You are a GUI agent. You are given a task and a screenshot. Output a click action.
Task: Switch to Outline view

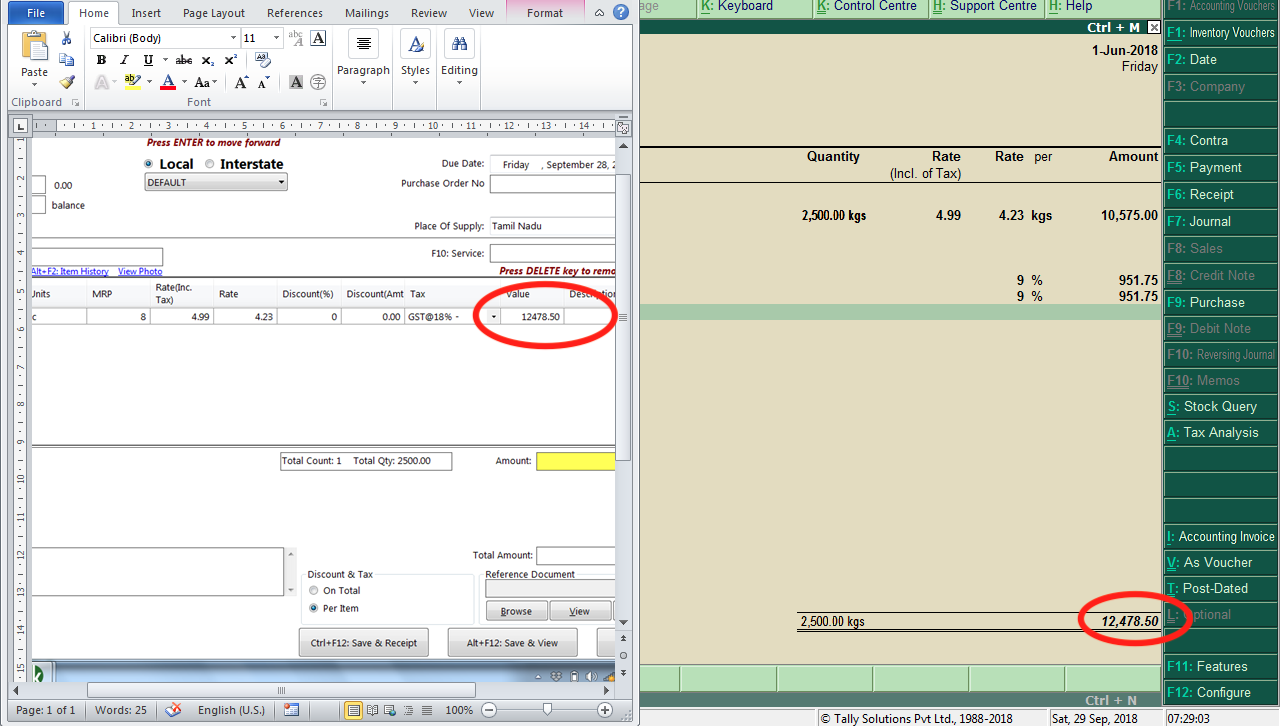coord(409,710)
